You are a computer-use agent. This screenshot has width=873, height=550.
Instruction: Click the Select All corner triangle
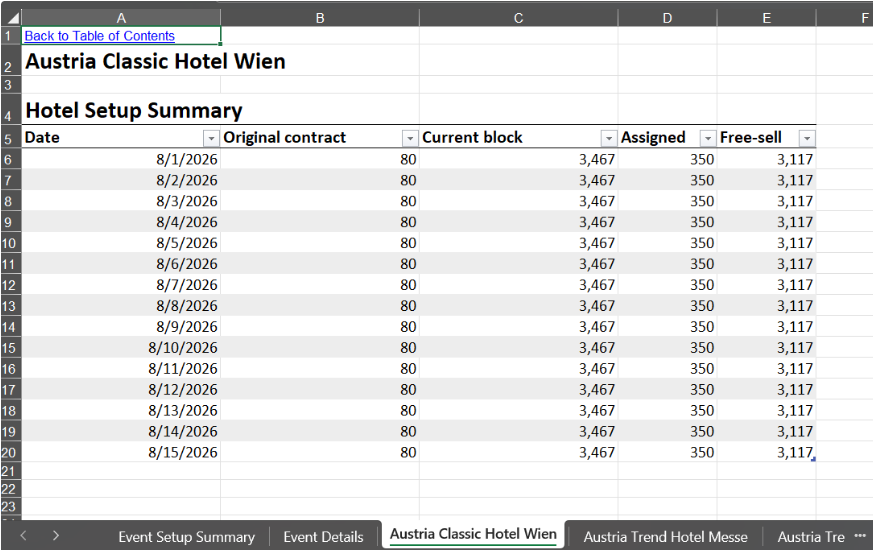click(11, 18)
